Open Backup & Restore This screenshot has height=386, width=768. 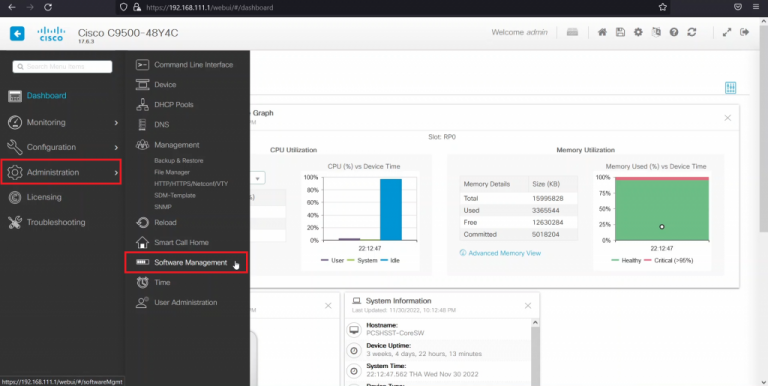[x=178, y=161]
